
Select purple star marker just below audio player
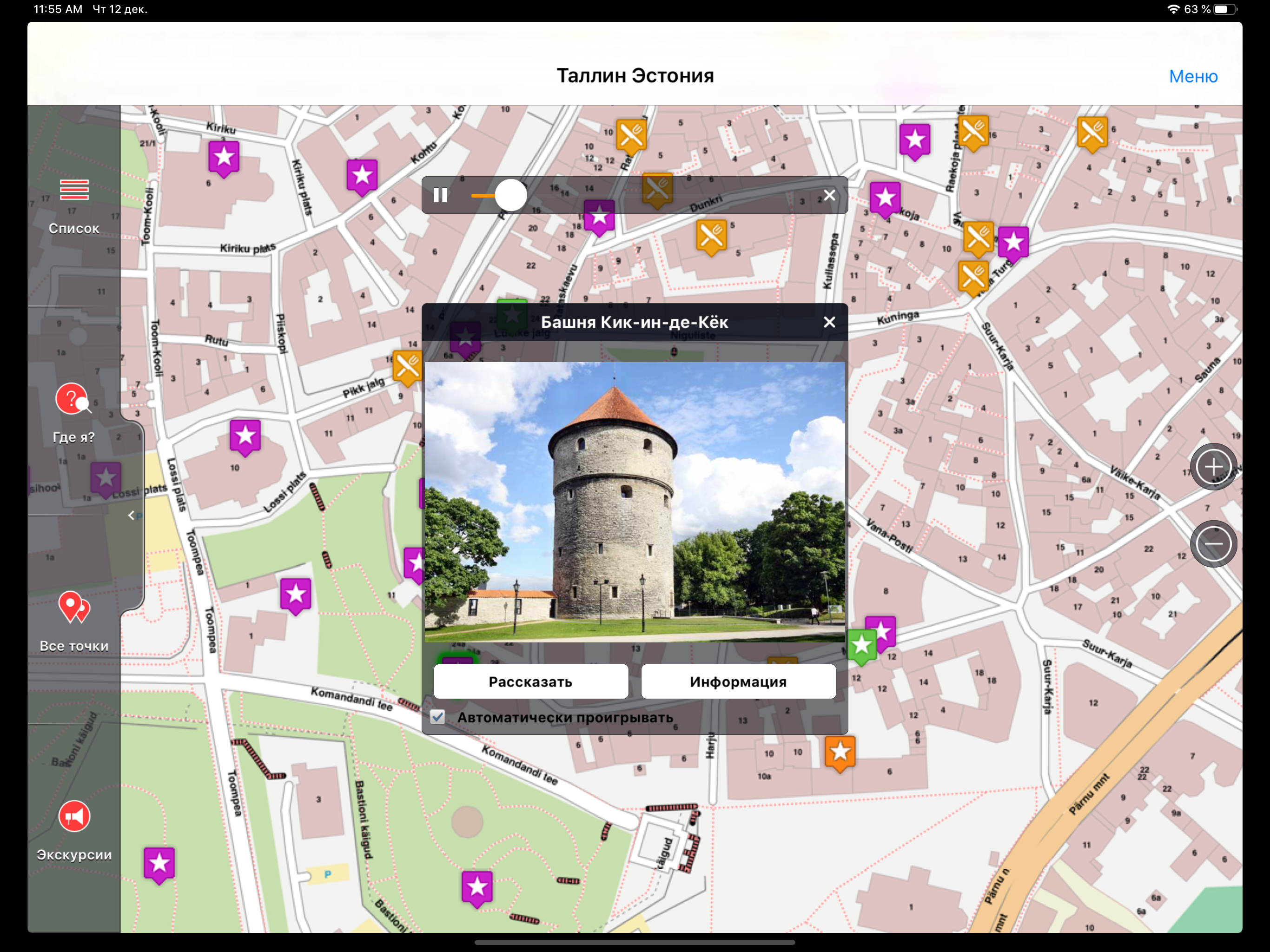tap(599, 218)
